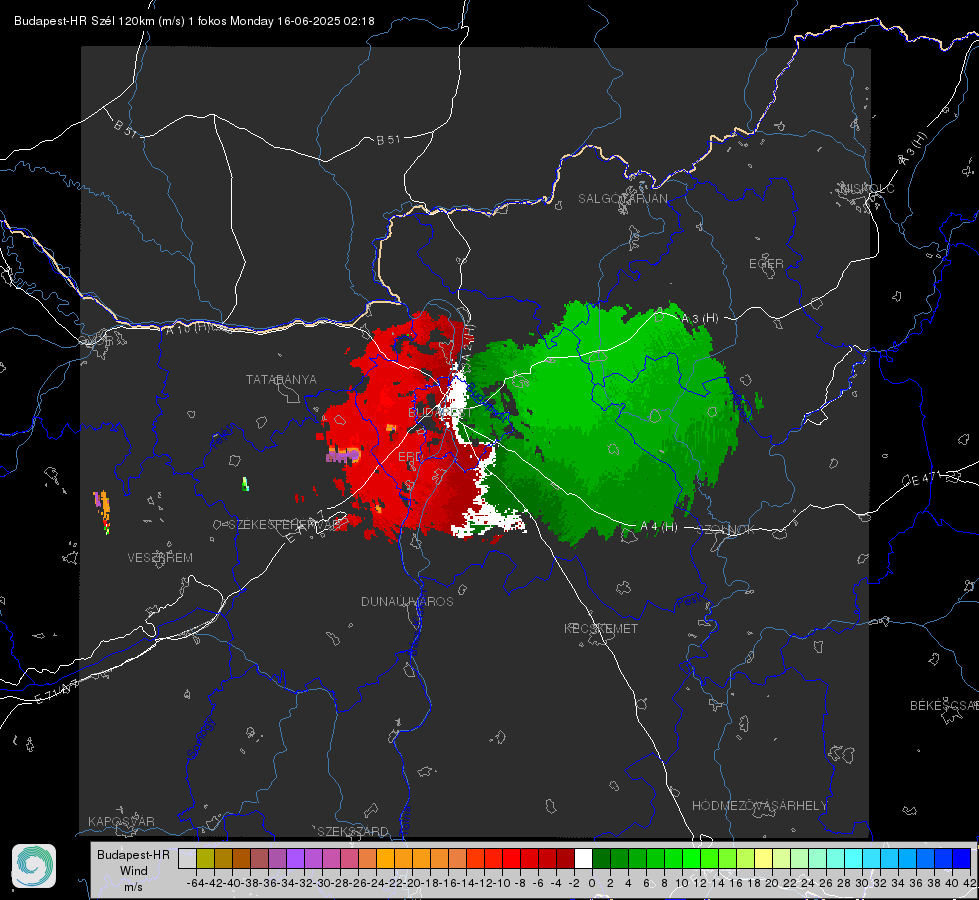Click the A 3 (H) label near Eger
Viewport: 979px width, 900px height.
coord(700,318)
